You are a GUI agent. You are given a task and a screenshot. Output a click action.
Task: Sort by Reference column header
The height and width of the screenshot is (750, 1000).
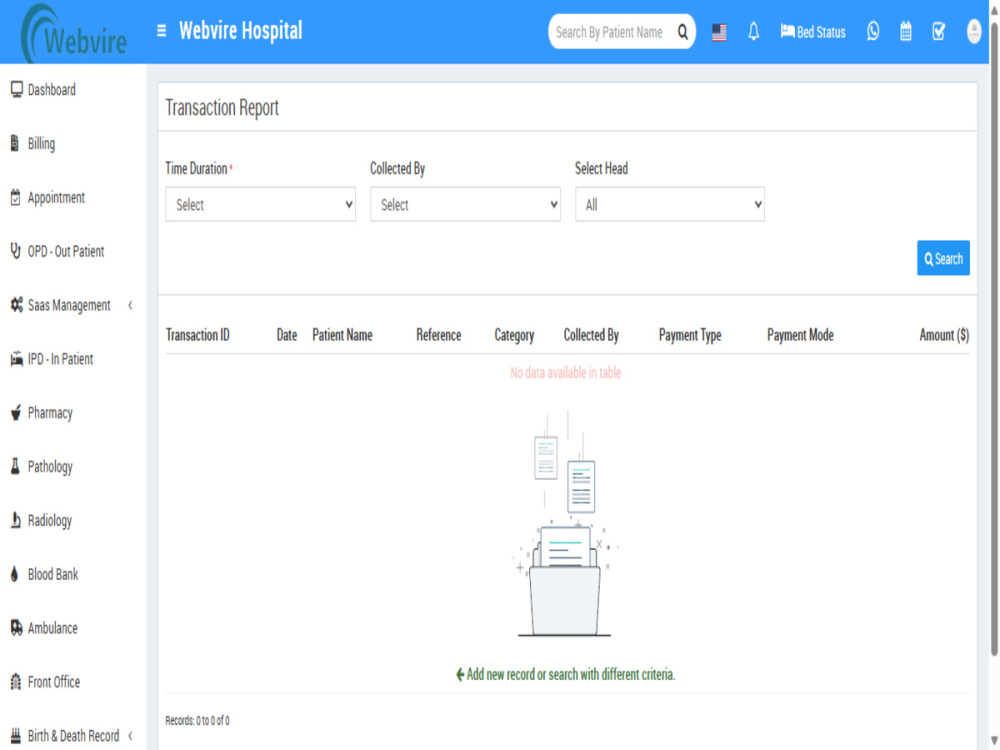tap(438, 335)
